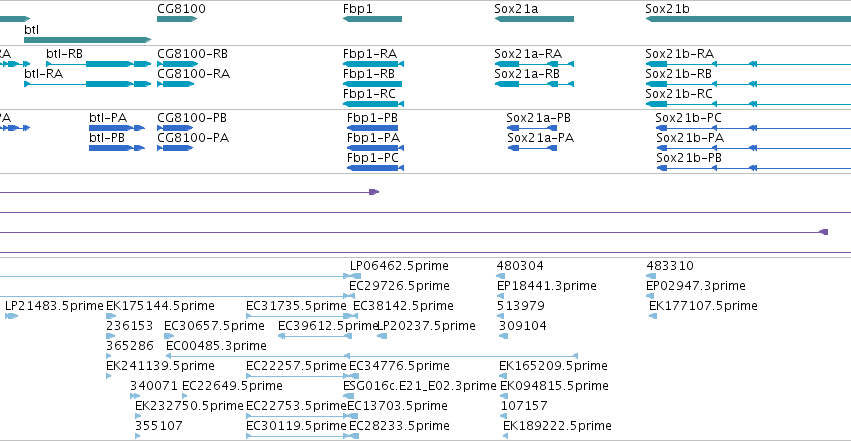Click EST label EK189222.5prime
Image resolution: width=851 pixels, height=441 pixels.
557,426
